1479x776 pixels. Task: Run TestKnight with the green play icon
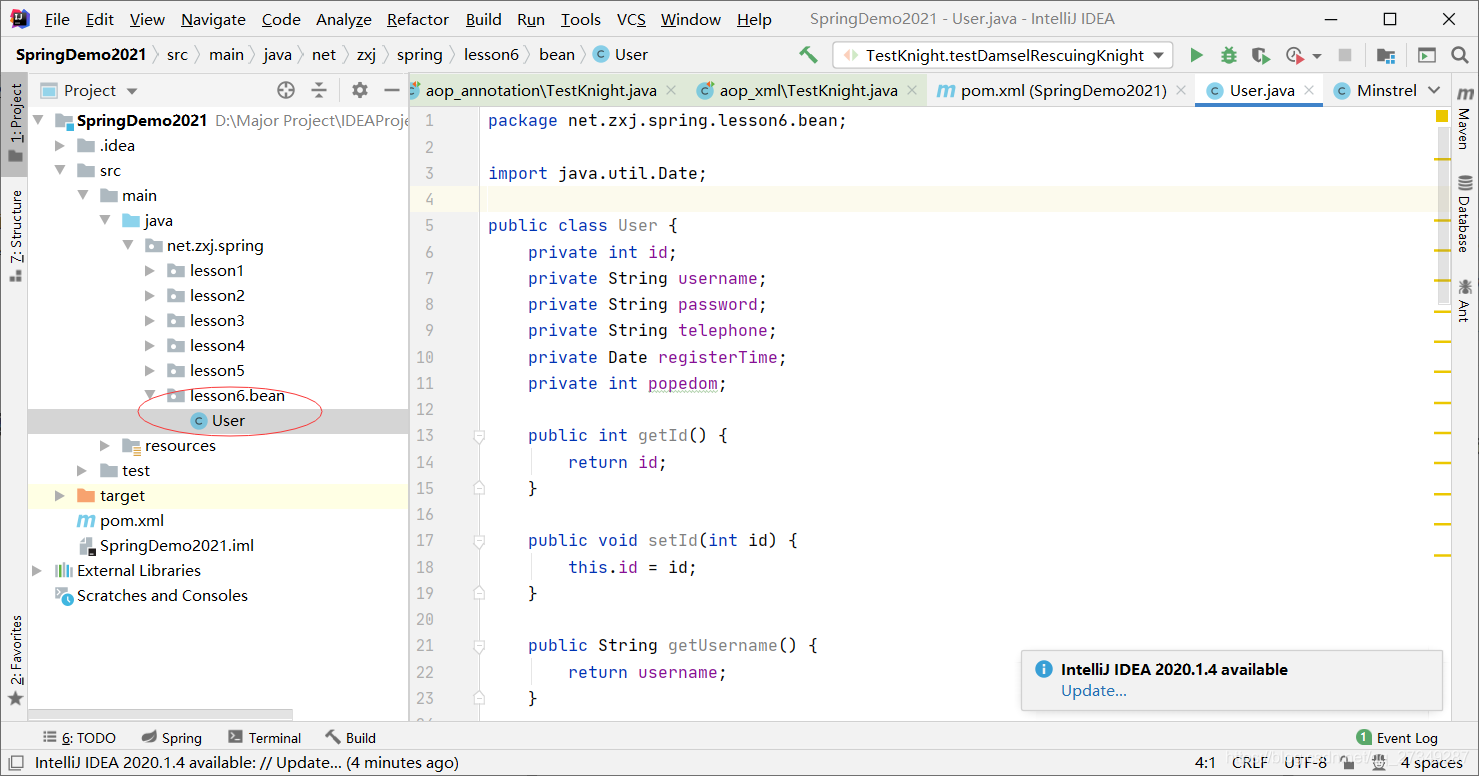pyautogui.click(x=1196, y=55)
